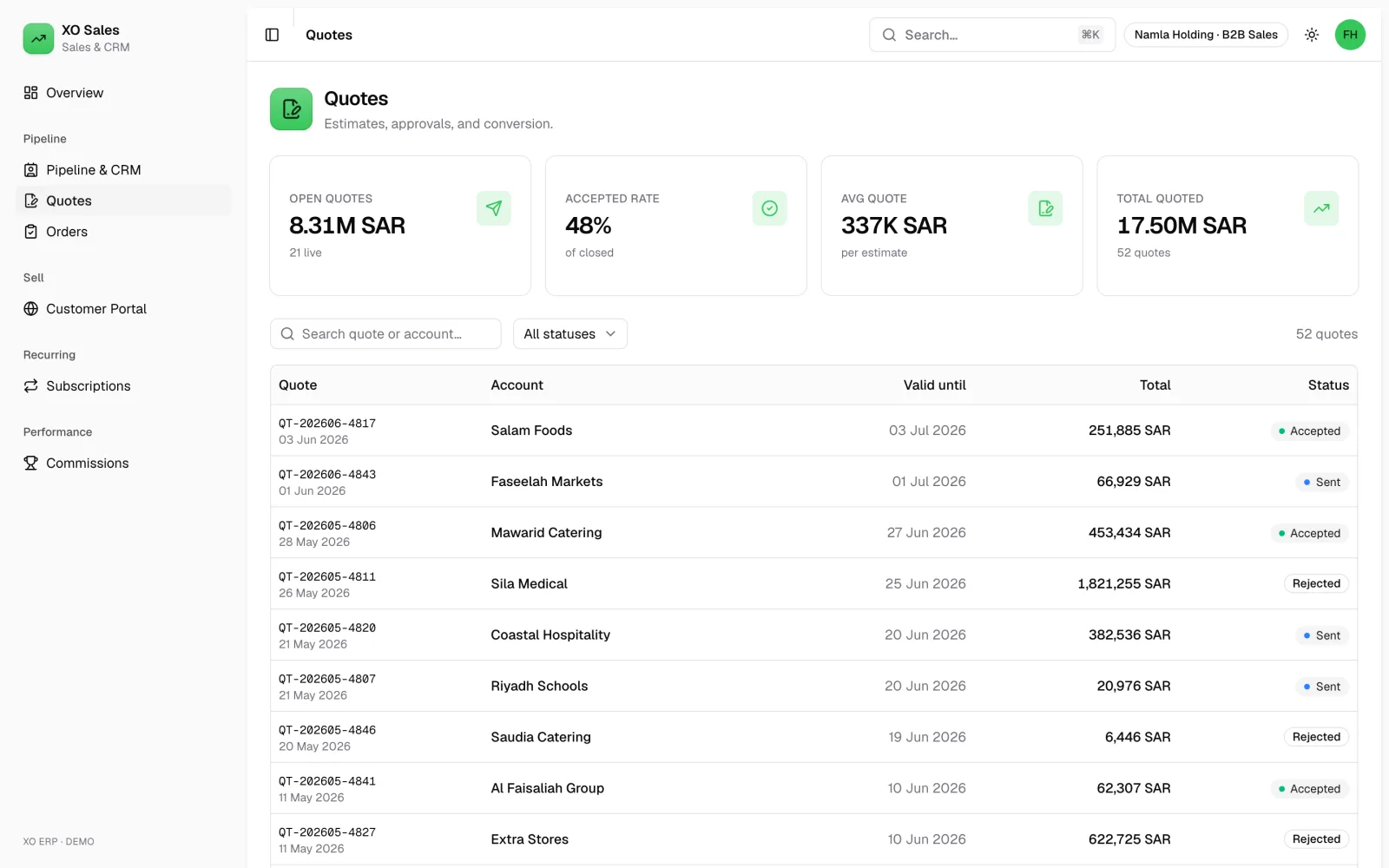Go to Quotes in the sidebar
Screen dimensions: 1389x868
pos(123,201)
